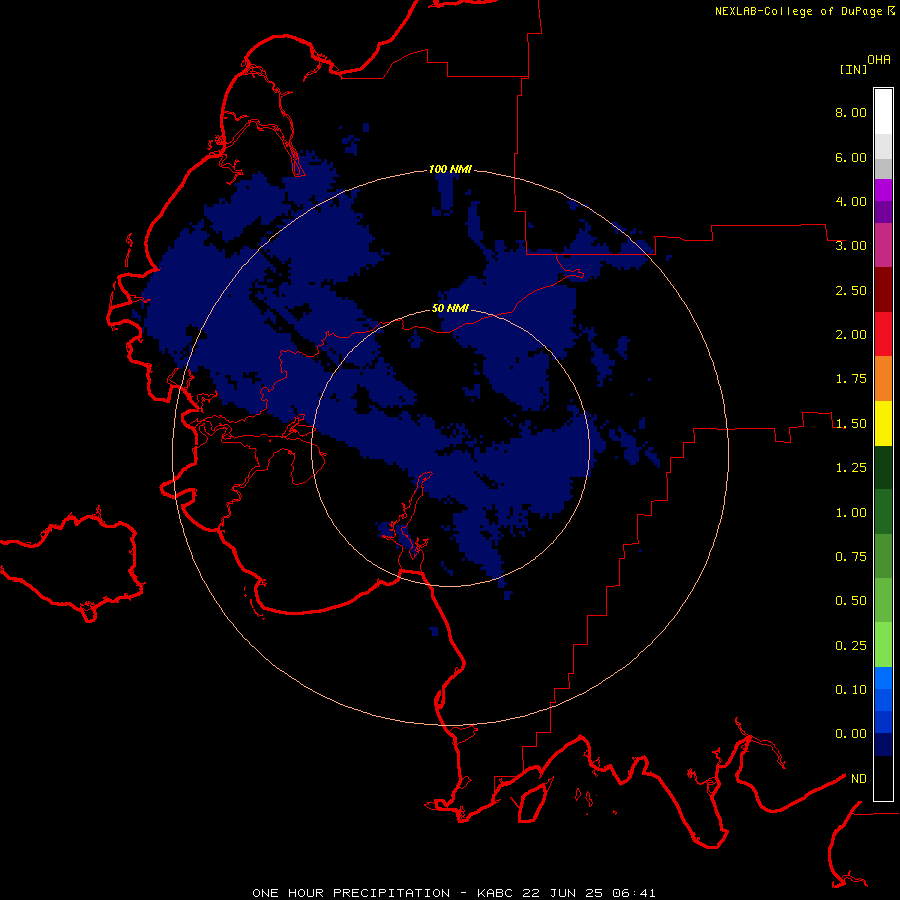Click the 0.75 legend value
Screen dimensions: 900x900
pyautogui.click(x=851, y=557)
